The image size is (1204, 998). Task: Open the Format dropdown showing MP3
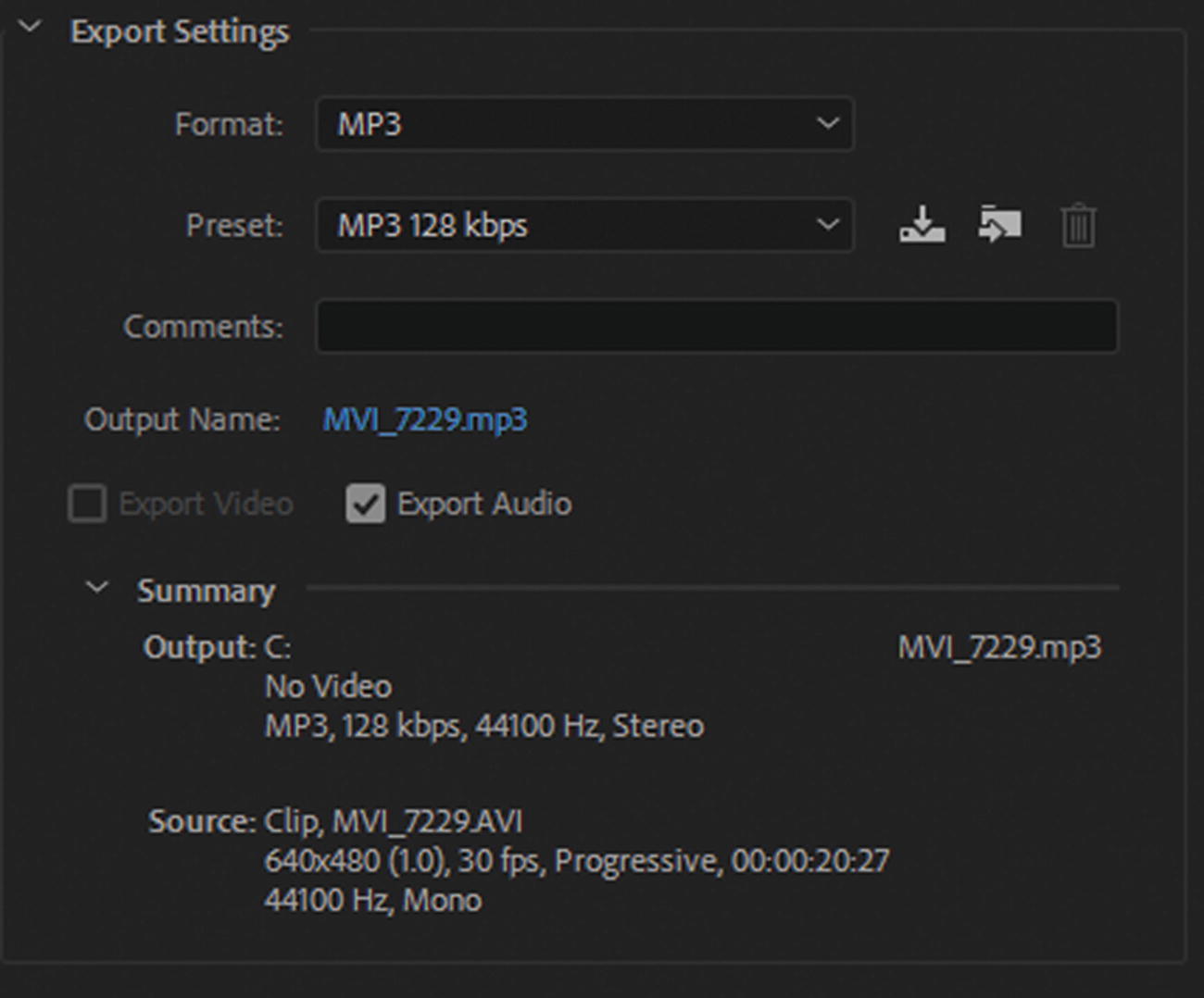coord(584,124)
